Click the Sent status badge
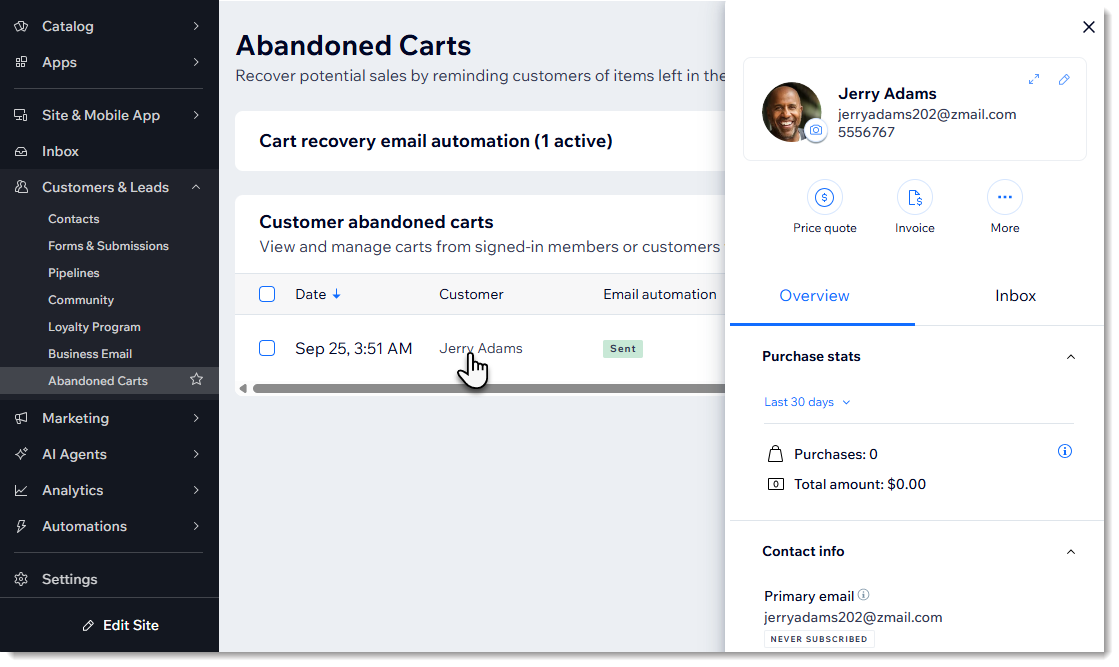 (x=622, y=349)
